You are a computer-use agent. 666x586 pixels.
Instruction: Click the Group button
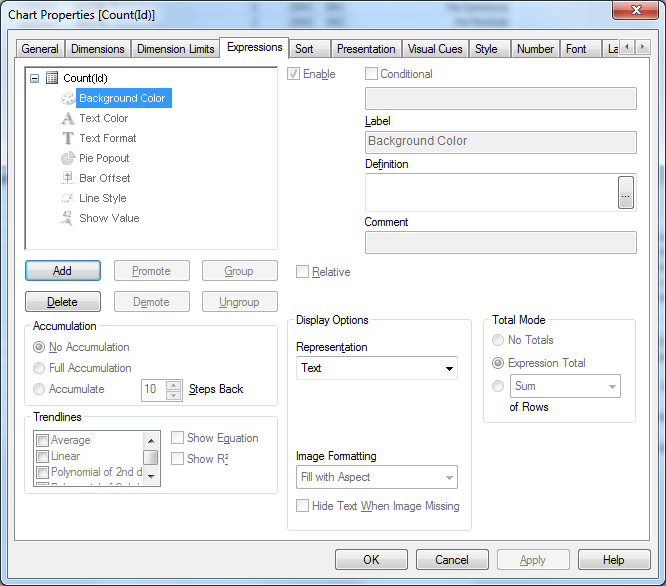[240, 271]
